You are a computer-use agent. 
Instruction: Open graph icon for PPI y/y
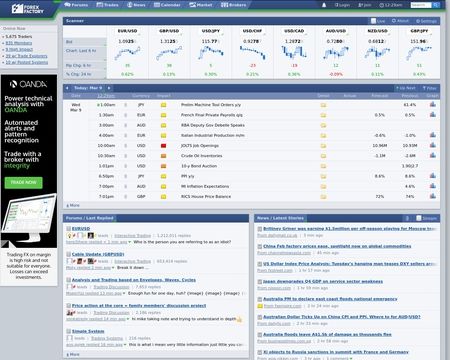[x=433, y=176]
